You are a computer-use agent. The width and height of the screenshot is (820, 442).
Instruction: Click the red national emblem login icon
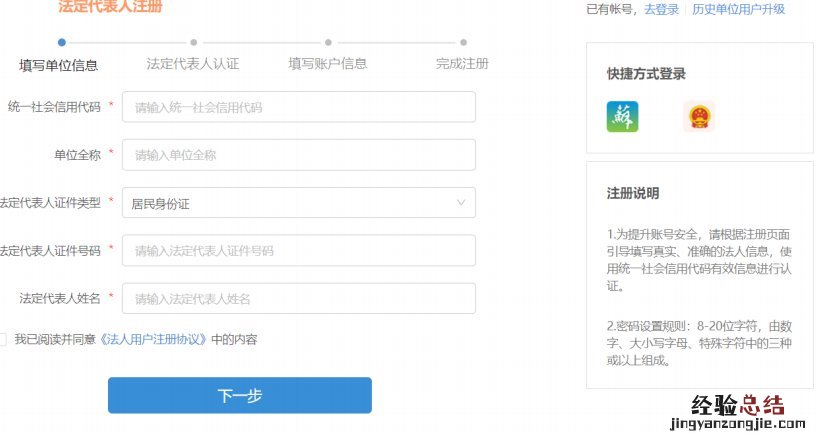click(x=699, y=117)
